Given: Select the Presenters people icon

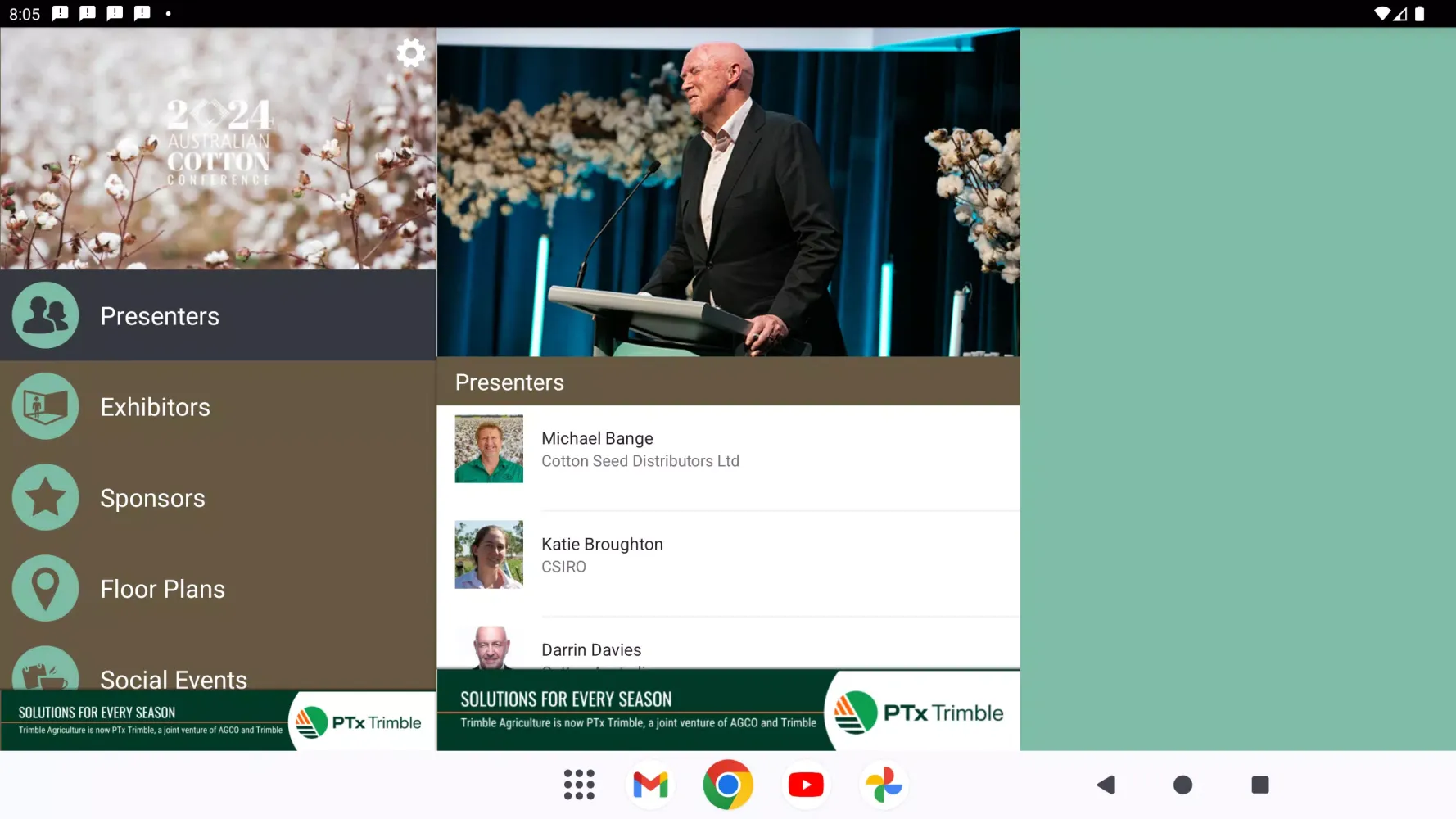Looking at the screenshot, I should (45, 314).
